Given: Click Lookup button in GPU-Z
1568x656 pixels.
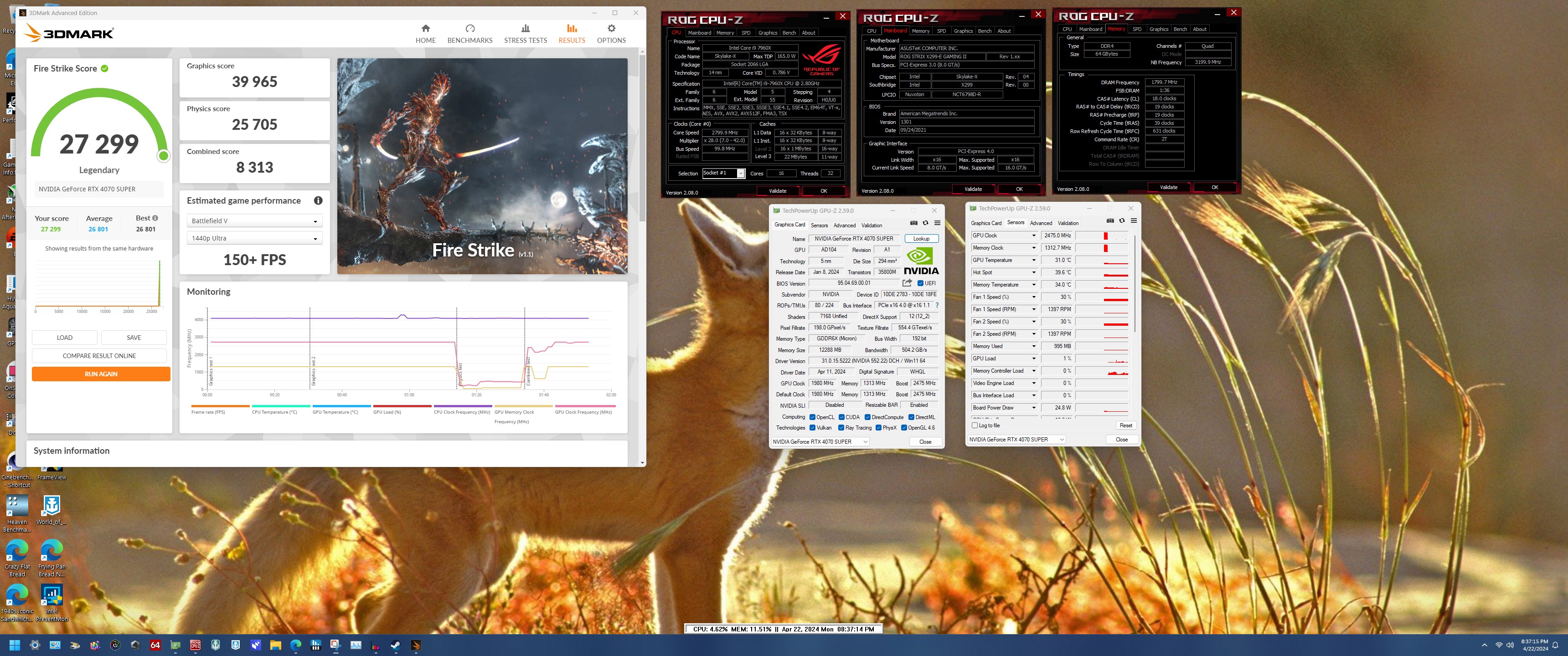Looking at the screenshot, I should coord(921,239).
